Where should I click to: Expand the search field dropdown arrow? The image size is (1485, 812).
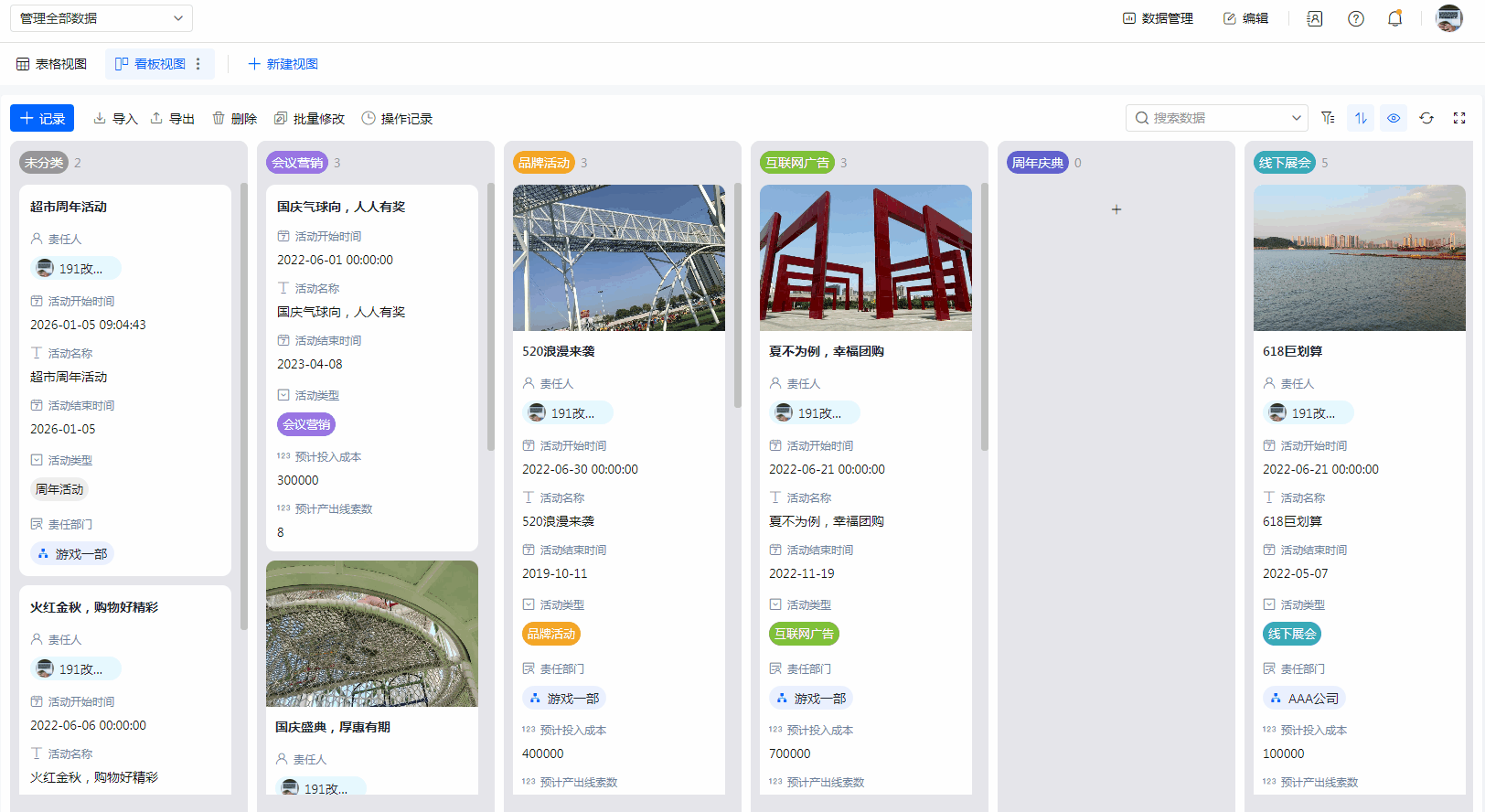(1296, 118)
